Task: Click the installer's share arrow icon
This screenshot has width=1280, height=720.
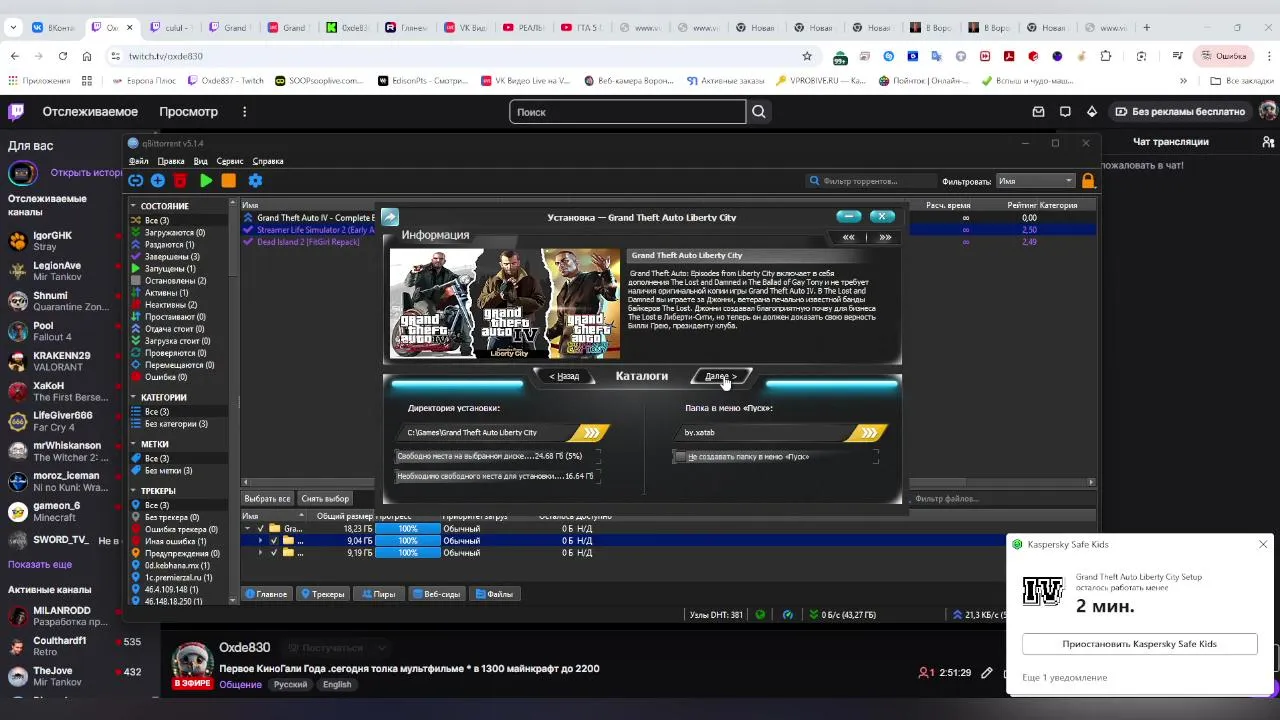Action: point(390,217)
